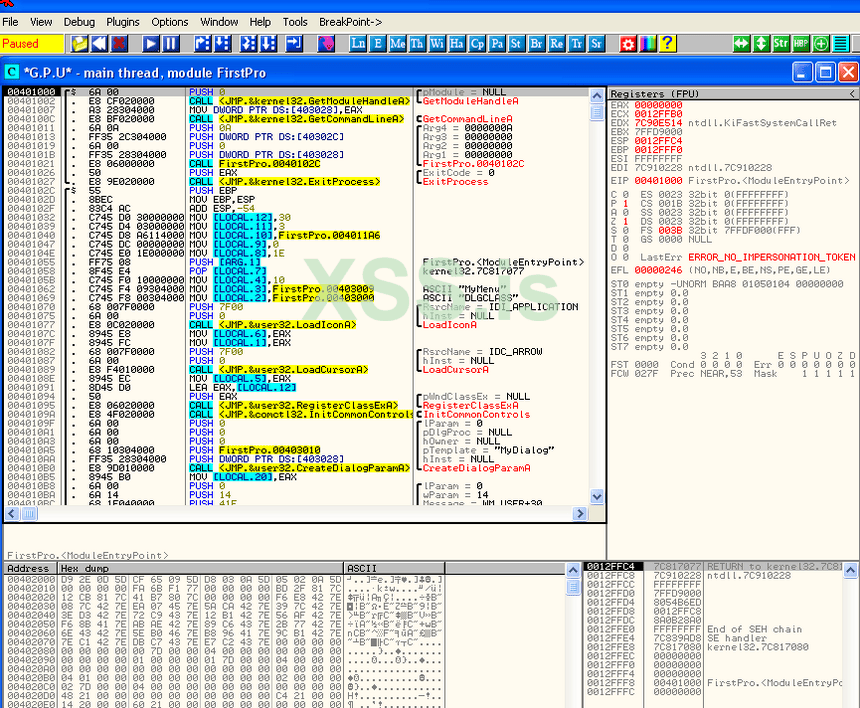
Task: Click the Step Into toolbar icon
Action: tap(203, 44)
